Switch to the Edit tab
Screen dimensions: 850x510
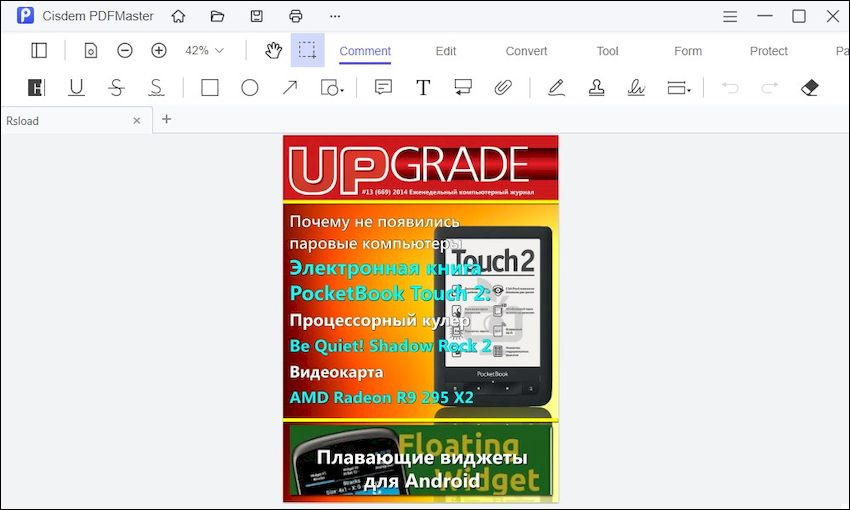click(446, 51)
